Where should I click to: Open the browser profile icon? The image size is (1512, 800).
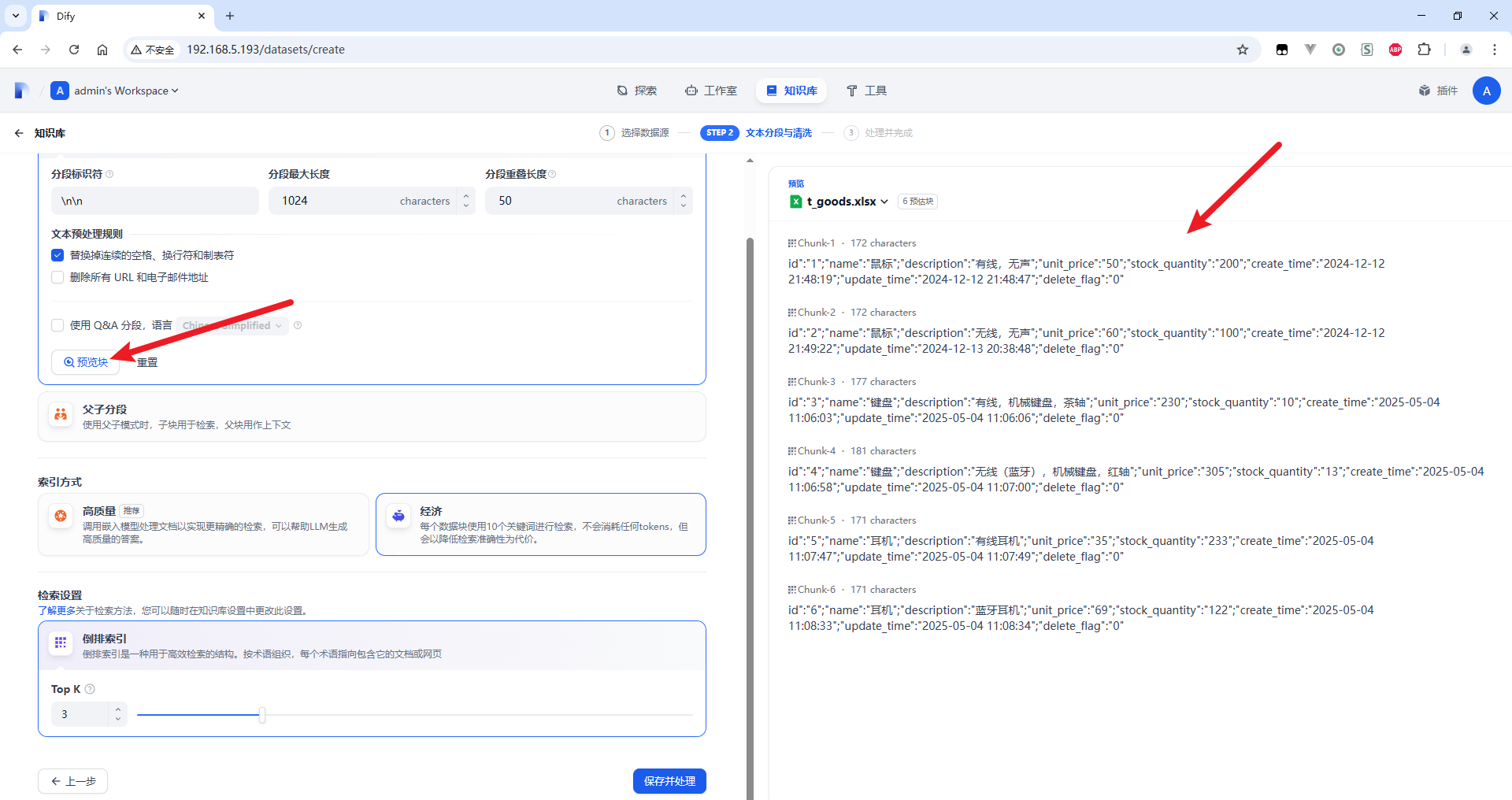tap(1466, 50)
